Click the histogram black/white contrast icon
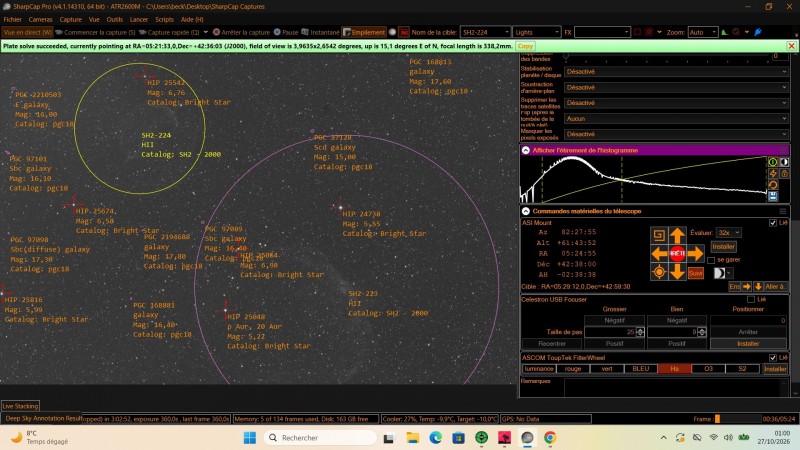This screenshot has height=450, width=800. coord(784,162)
